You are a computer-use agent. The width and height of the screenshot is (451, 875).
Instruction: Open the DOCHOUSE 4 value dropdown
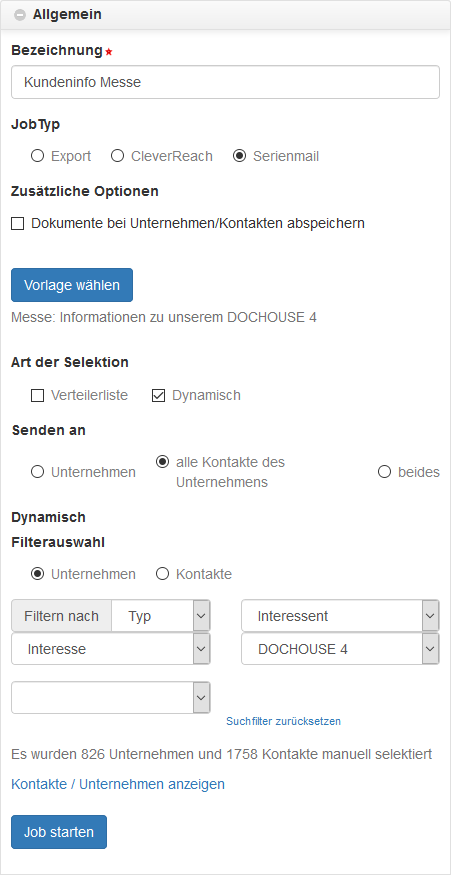(x=340, y=649)
